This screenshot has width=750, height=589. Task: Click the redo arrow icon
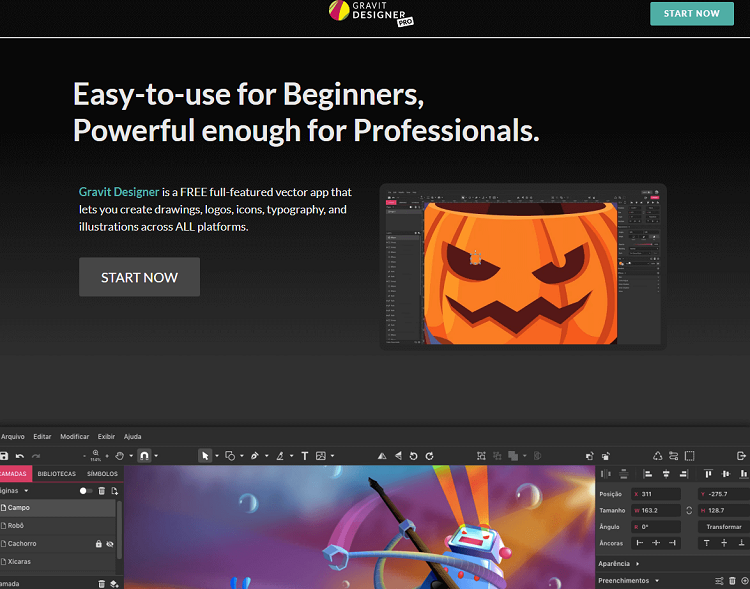36,456
